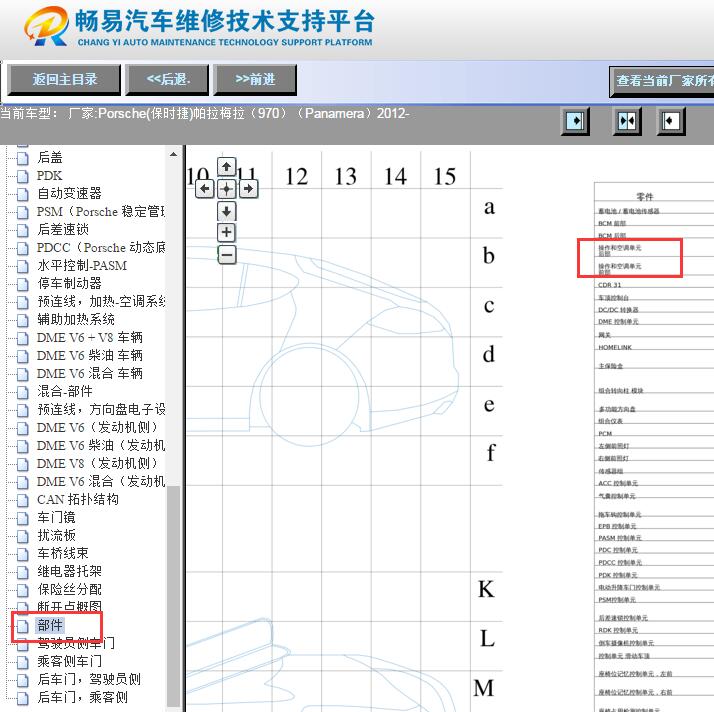Open DME V6 + V8 车辆 entry
Image resolution: width=714 pixels, height=712 pixels.
pos(90,337)
